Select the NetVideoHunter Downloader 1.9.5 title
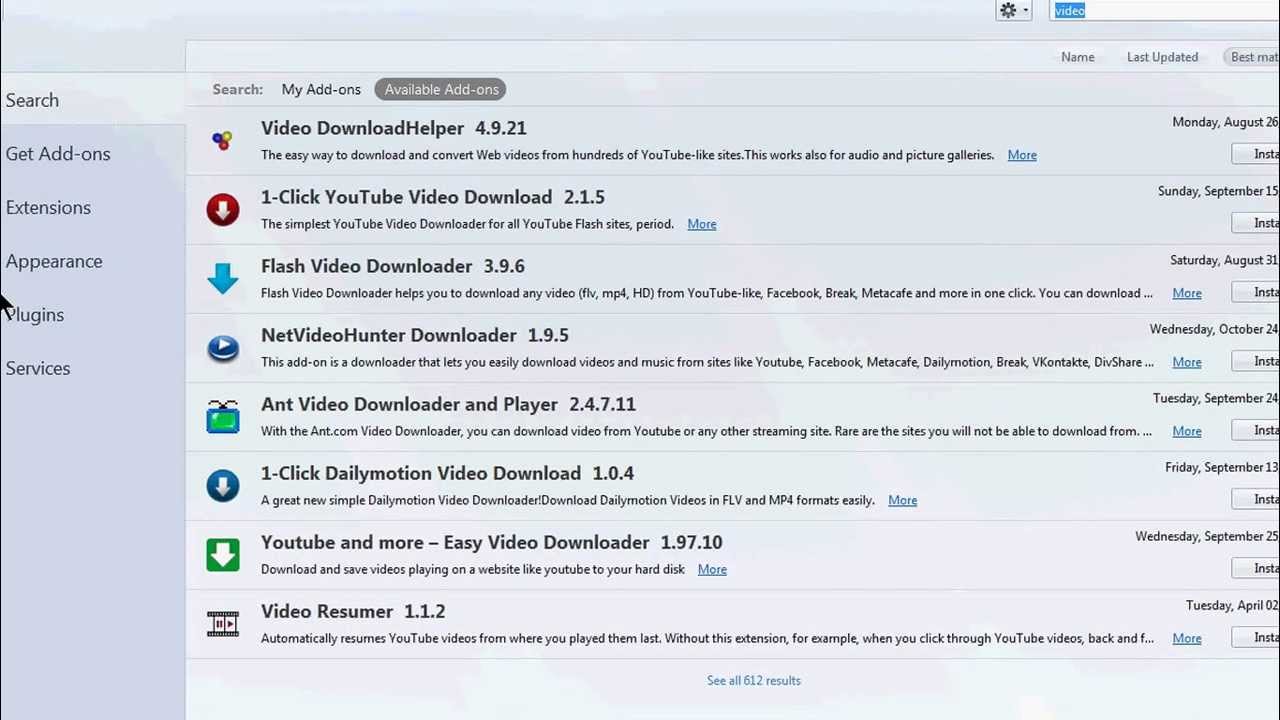The height and width of the screenshot is (720, 1280). coord(415,335)
